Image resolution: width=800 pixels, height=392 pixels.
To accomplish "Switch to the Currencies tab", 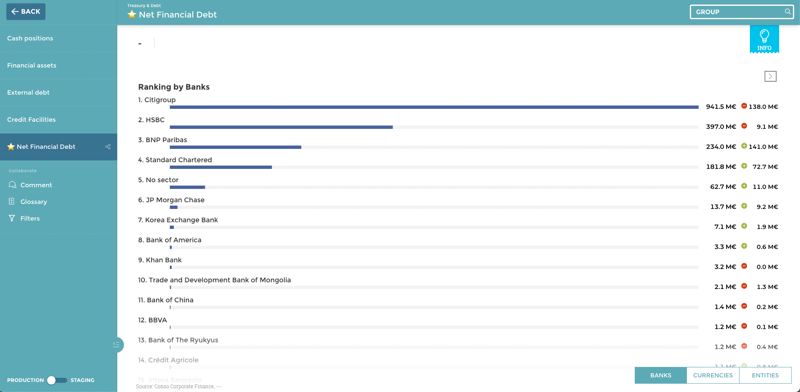I will point(712,375).
